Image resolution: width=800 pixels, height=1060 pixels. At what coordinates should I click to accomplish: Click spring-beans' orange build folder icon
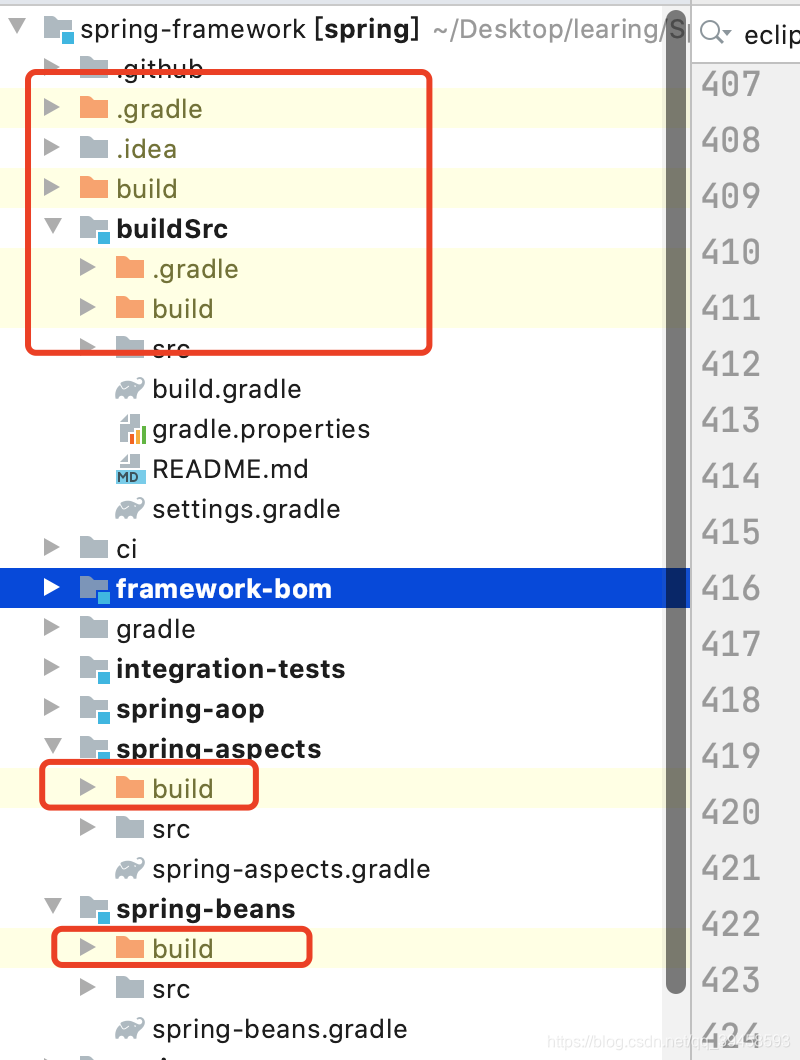(x=130, y=947)
